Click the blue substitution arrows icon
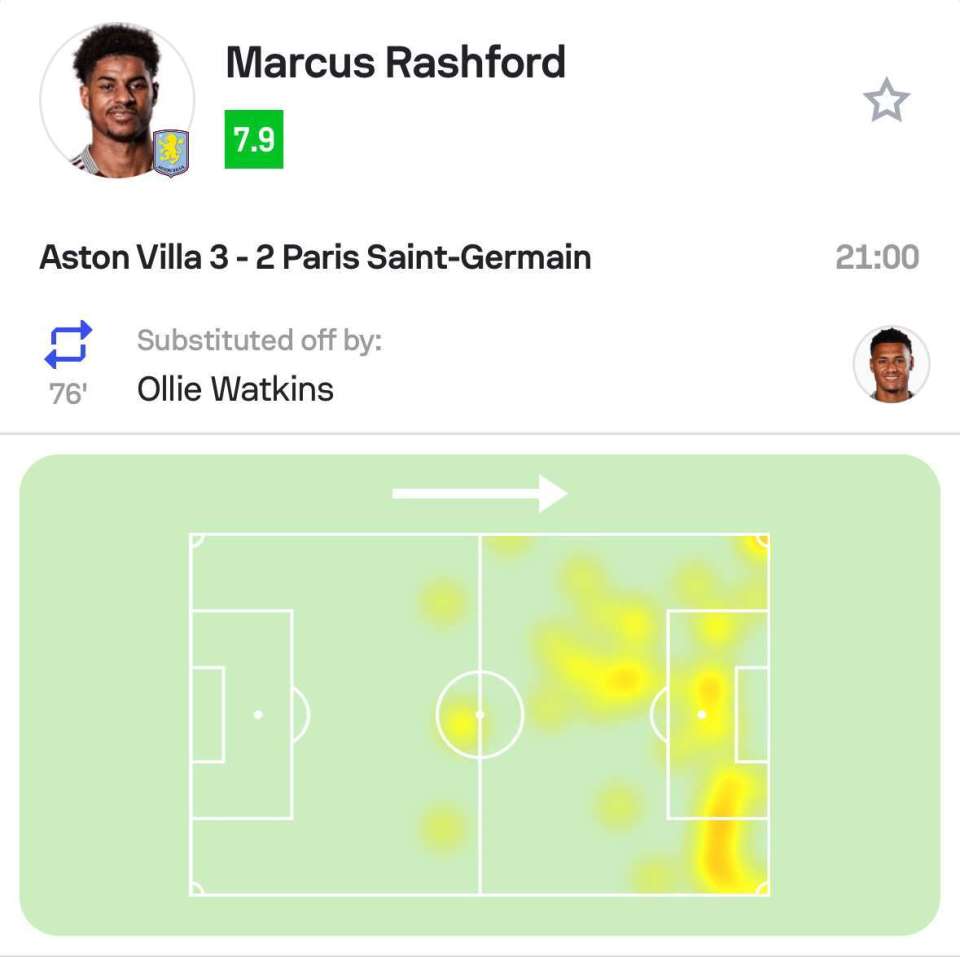 (68, 344)
